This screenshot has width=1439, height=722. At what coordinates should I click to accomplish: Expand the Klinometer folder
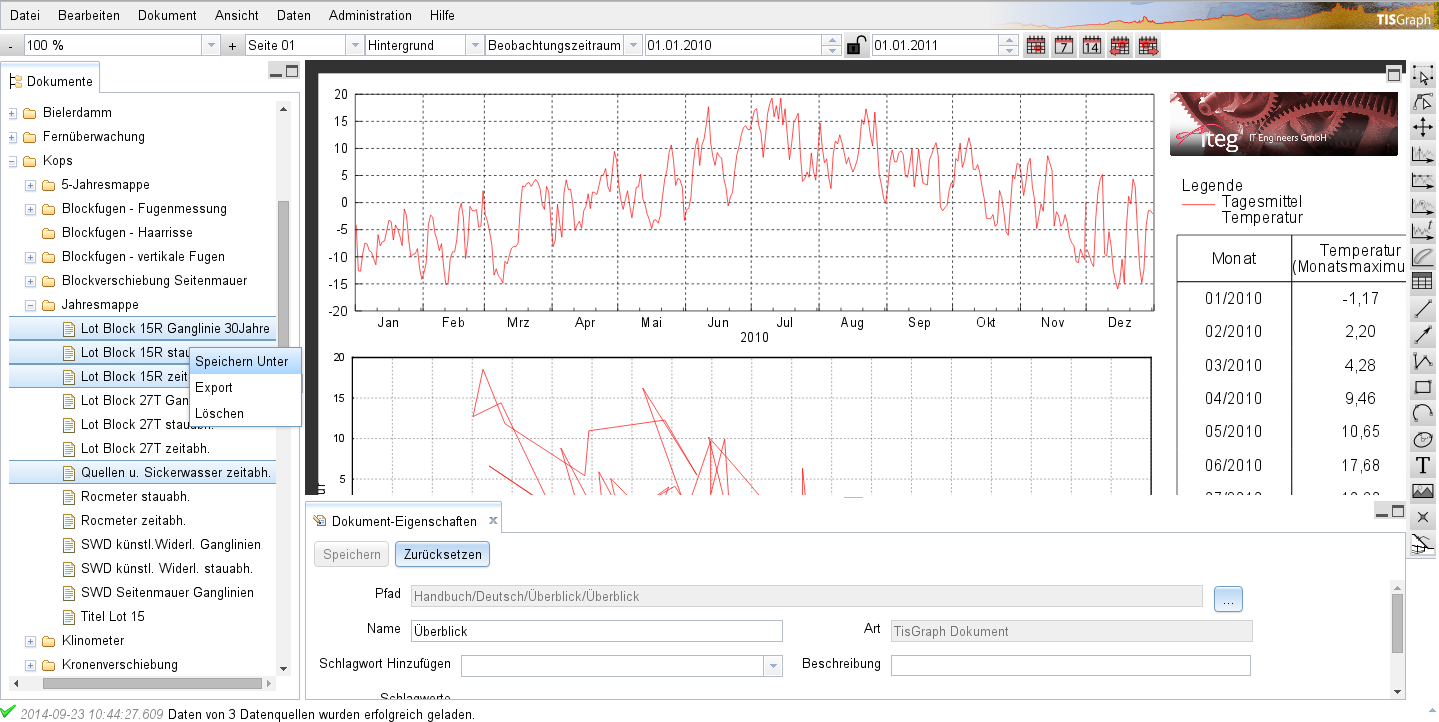[x=31, y=641]
